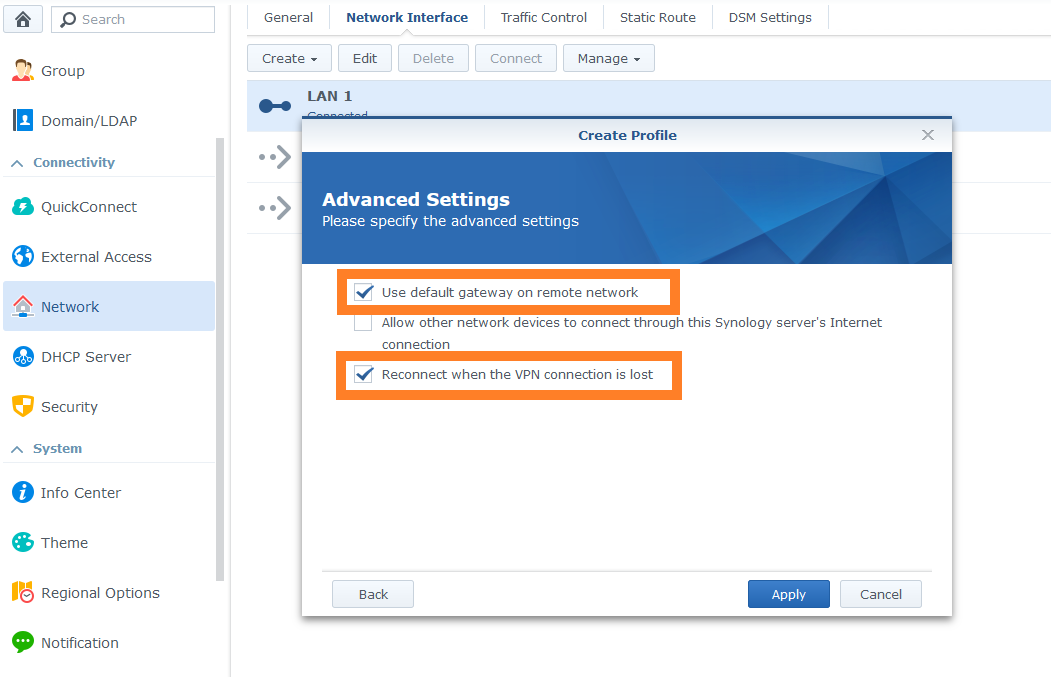Screen dimensions: 1051x677
Task: Select the LAN 1 connection icon
Action: point(275,106)
